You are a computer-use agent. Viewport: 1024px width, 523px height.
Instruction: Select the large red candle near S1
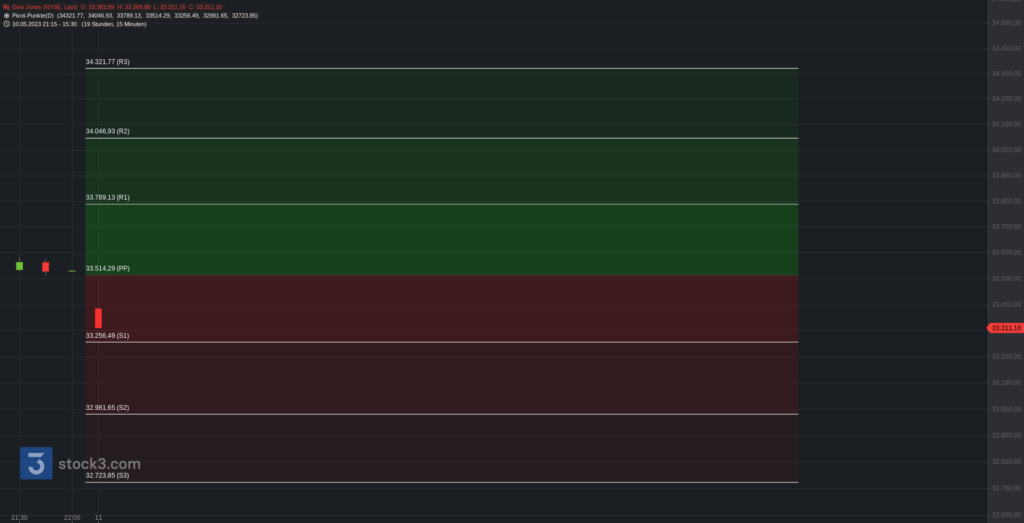point(98,318)
